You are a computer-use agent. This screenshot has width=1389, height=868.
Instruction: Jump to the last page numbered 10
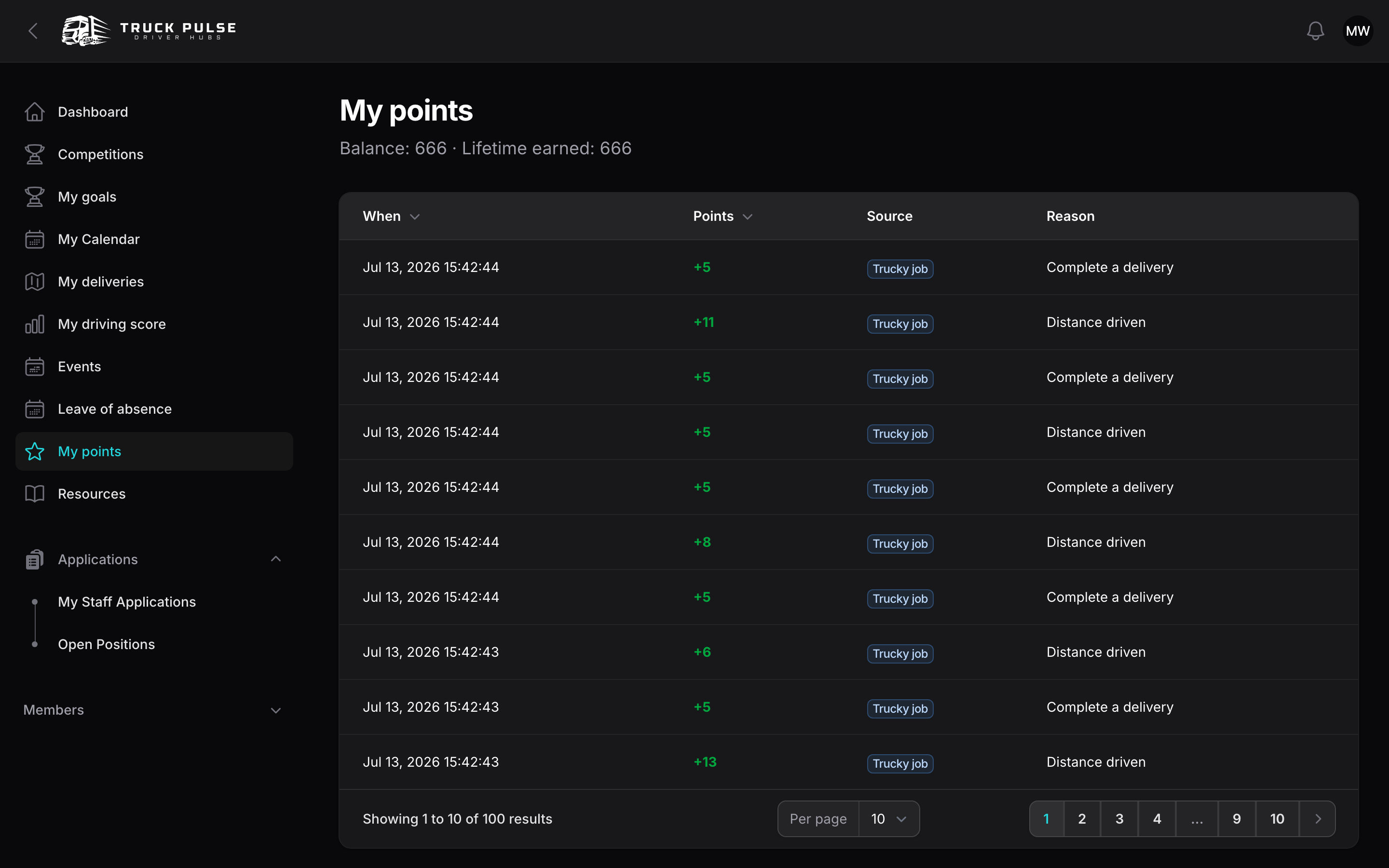(x=1277, y=819)
